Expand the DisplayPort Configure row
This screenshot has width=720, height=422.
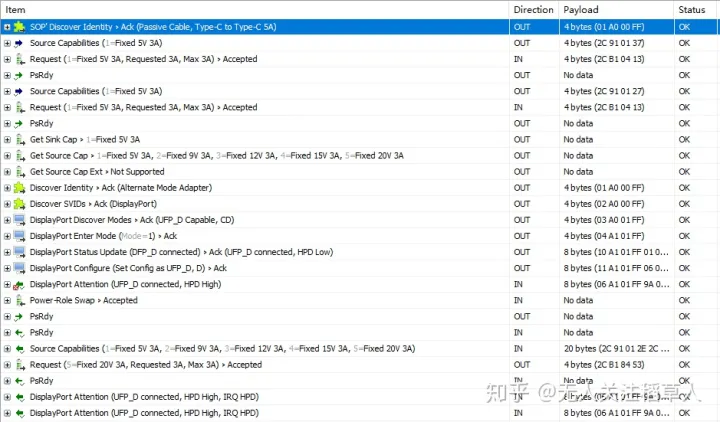click(x=7, y=268)
